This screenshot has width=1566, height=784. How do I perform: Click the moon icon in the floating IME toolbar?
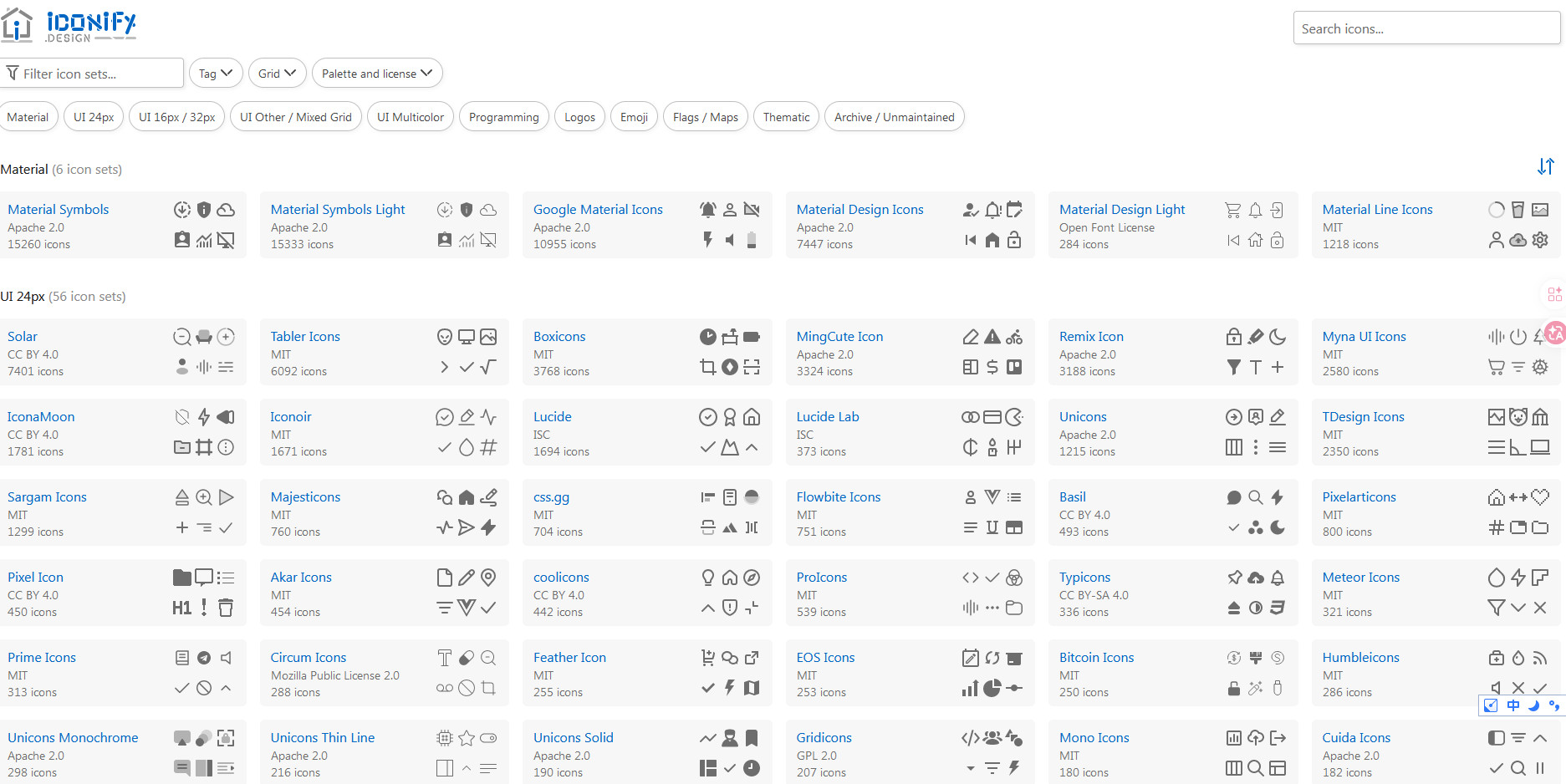pyautogui.click(x=1533, y=705)
